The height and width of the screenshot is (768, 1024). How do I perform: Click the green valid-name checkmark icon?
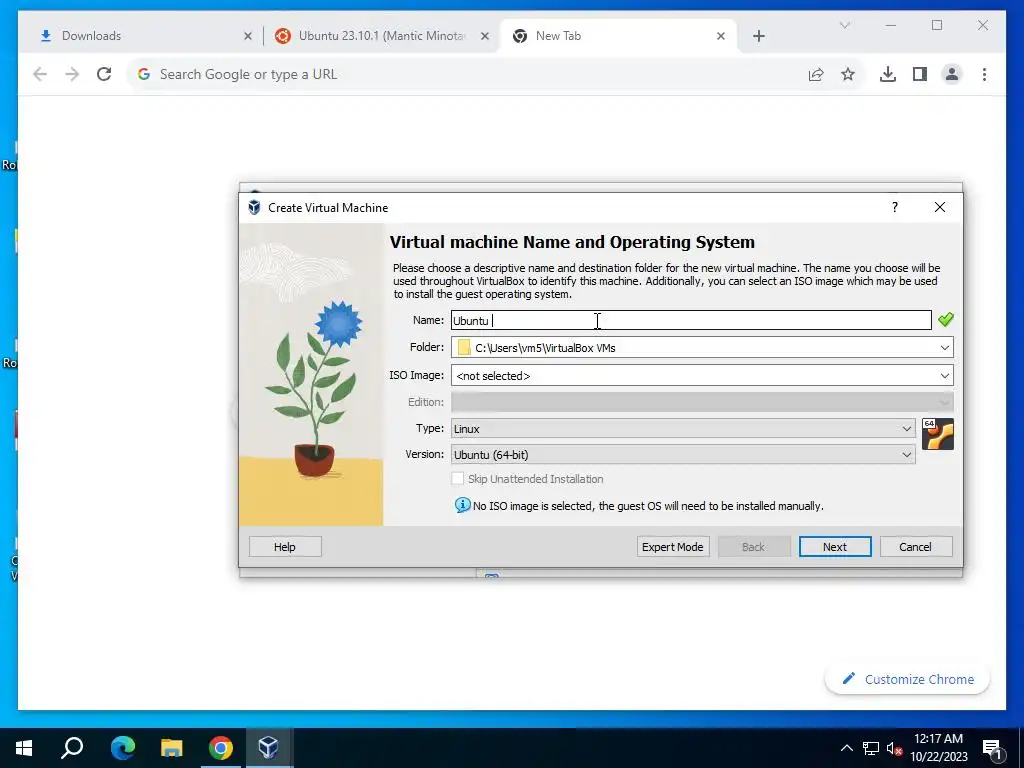coord(945,319)
